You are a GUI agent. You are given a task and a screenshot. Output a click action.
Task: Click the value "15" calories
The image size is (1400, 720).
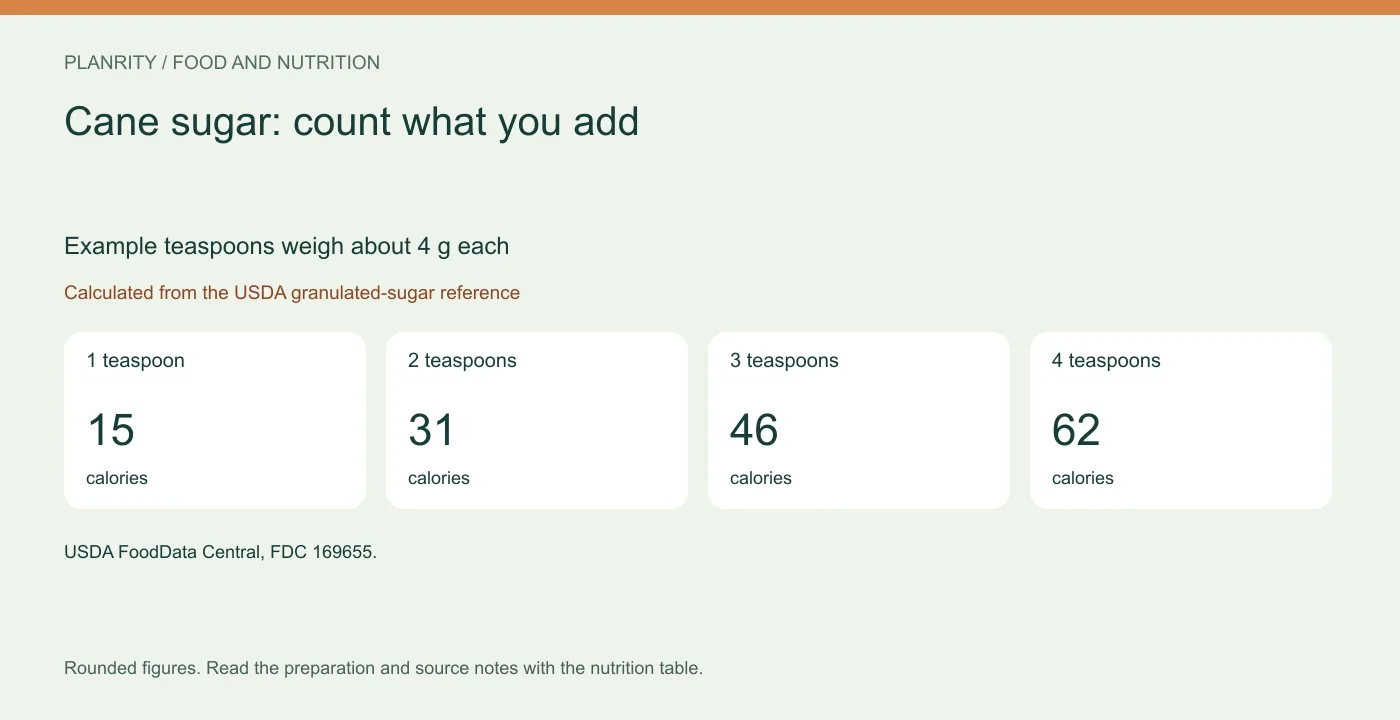pyautogui.click(x=110, y=430)
